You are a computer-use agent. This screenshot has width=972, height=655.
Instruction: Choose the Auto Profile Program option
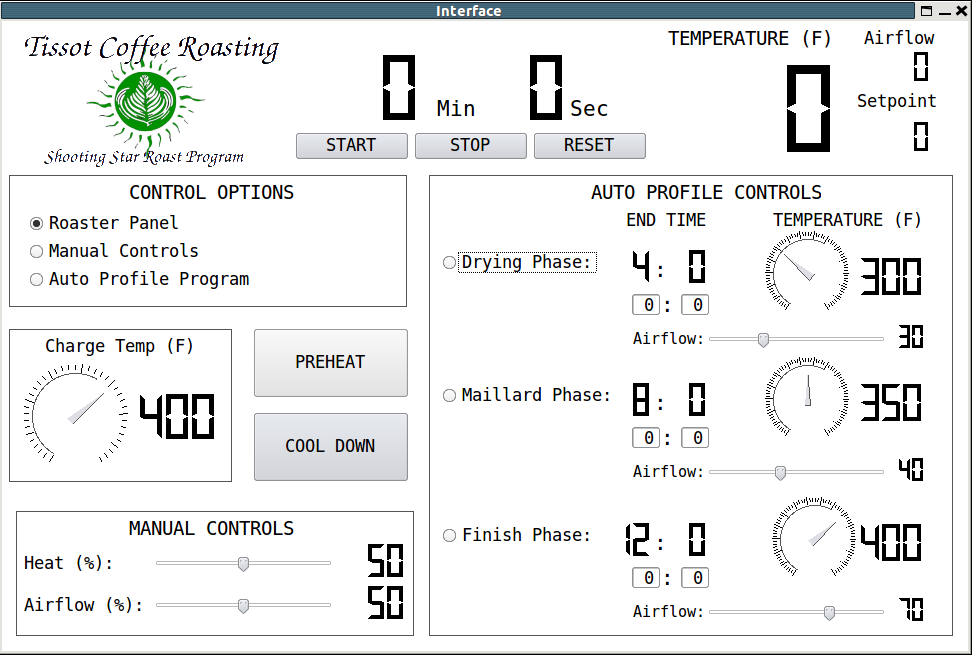point(37,279)
